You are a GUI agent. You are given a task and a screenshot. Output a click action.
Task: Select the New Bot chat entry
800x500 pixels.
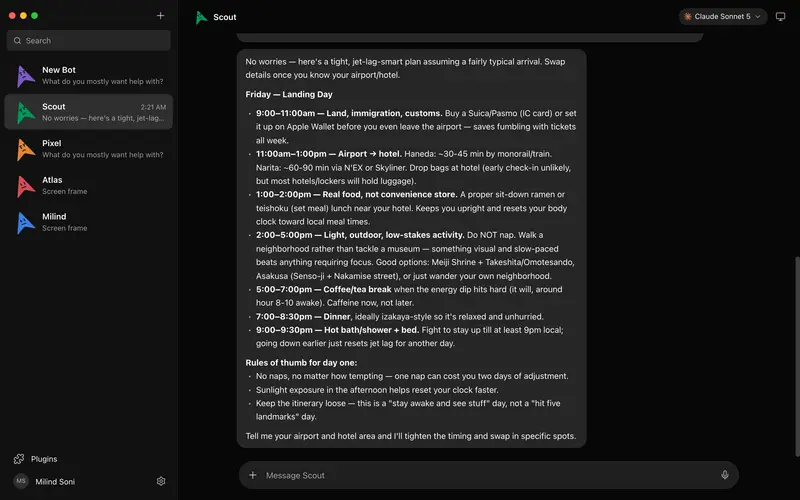click(x=89, y=75)
